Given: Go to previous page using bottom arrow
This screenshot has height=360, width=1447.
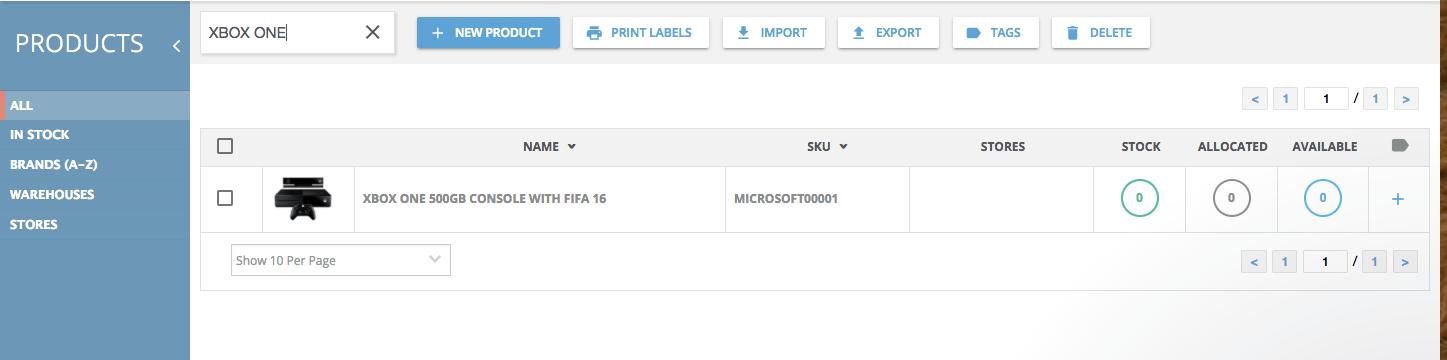Looking at the screenshot, I should pyautogui.click(x=1254, y=262).
